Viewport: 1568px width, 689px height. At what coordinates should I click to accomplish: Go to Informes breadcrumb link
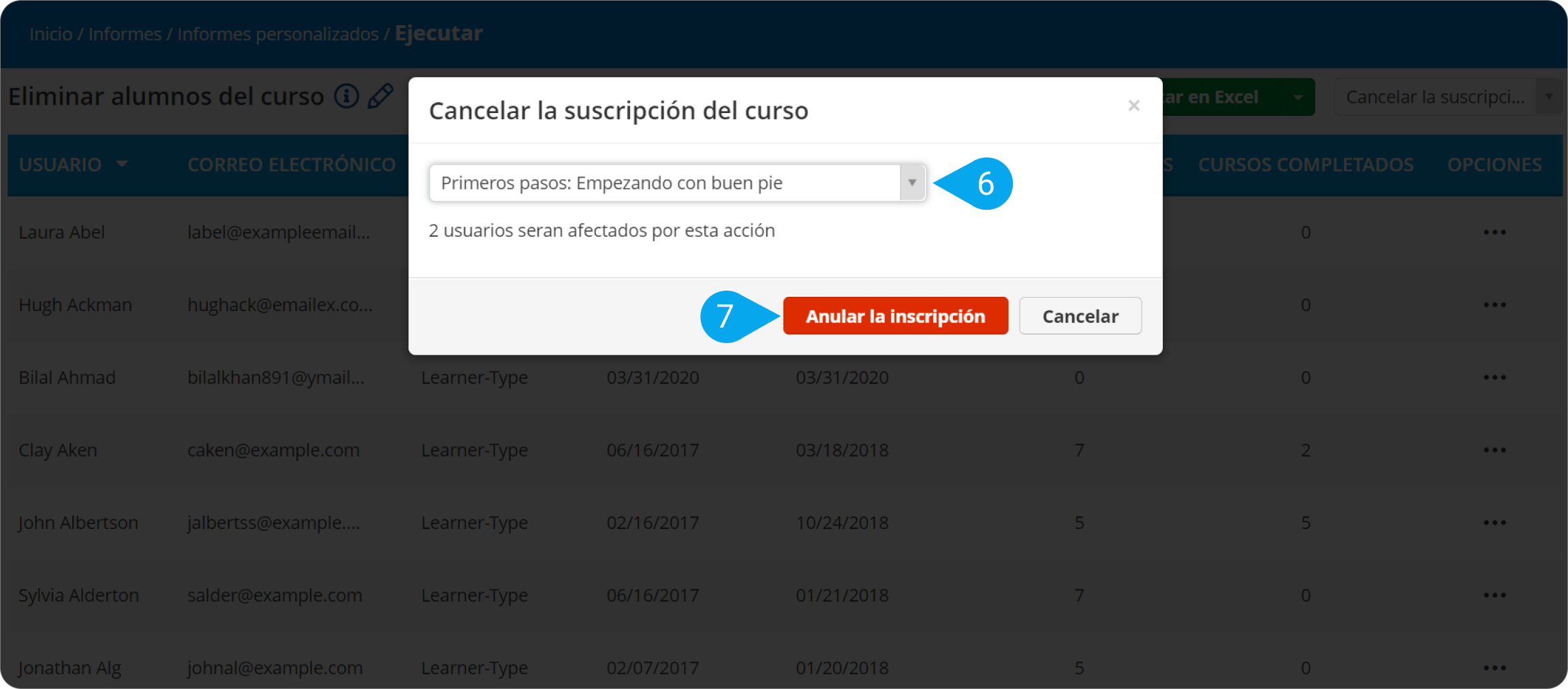(125, 34)
